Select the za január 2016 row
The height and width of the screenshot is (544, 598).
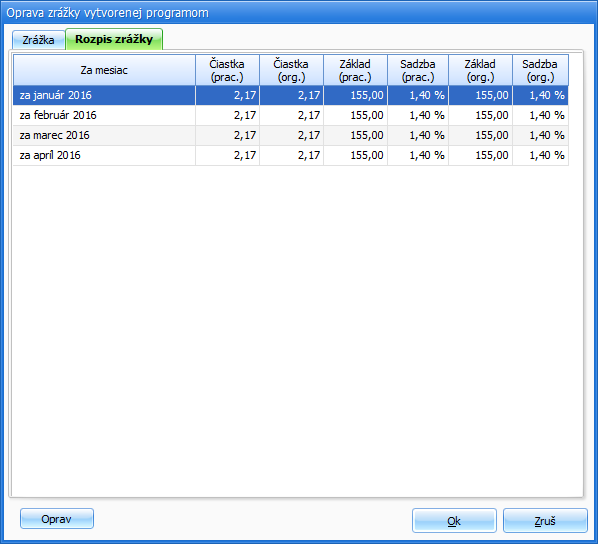point(291,95)
